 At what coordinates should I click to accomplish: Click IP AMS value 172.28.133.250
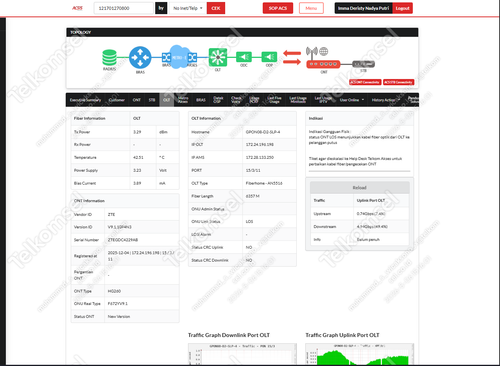(x=260, y=157)
